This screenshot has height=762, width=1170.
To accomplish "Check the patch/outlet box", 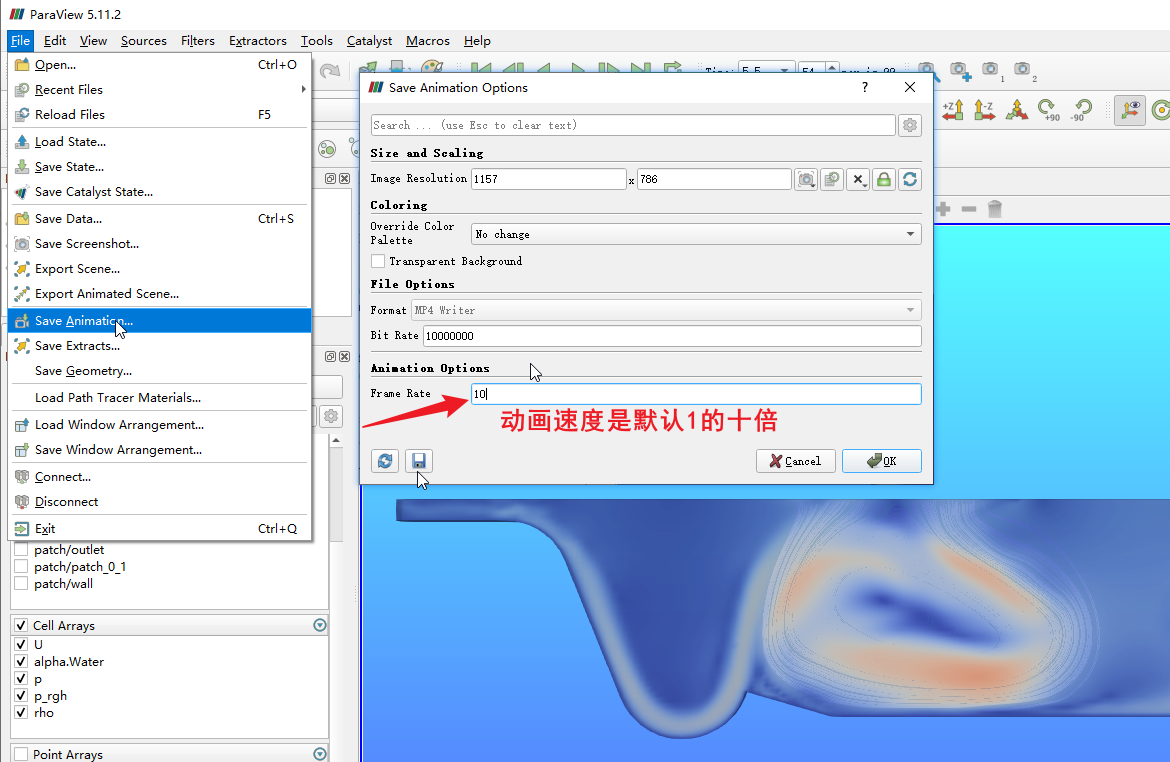I will [x=21, y=550].
